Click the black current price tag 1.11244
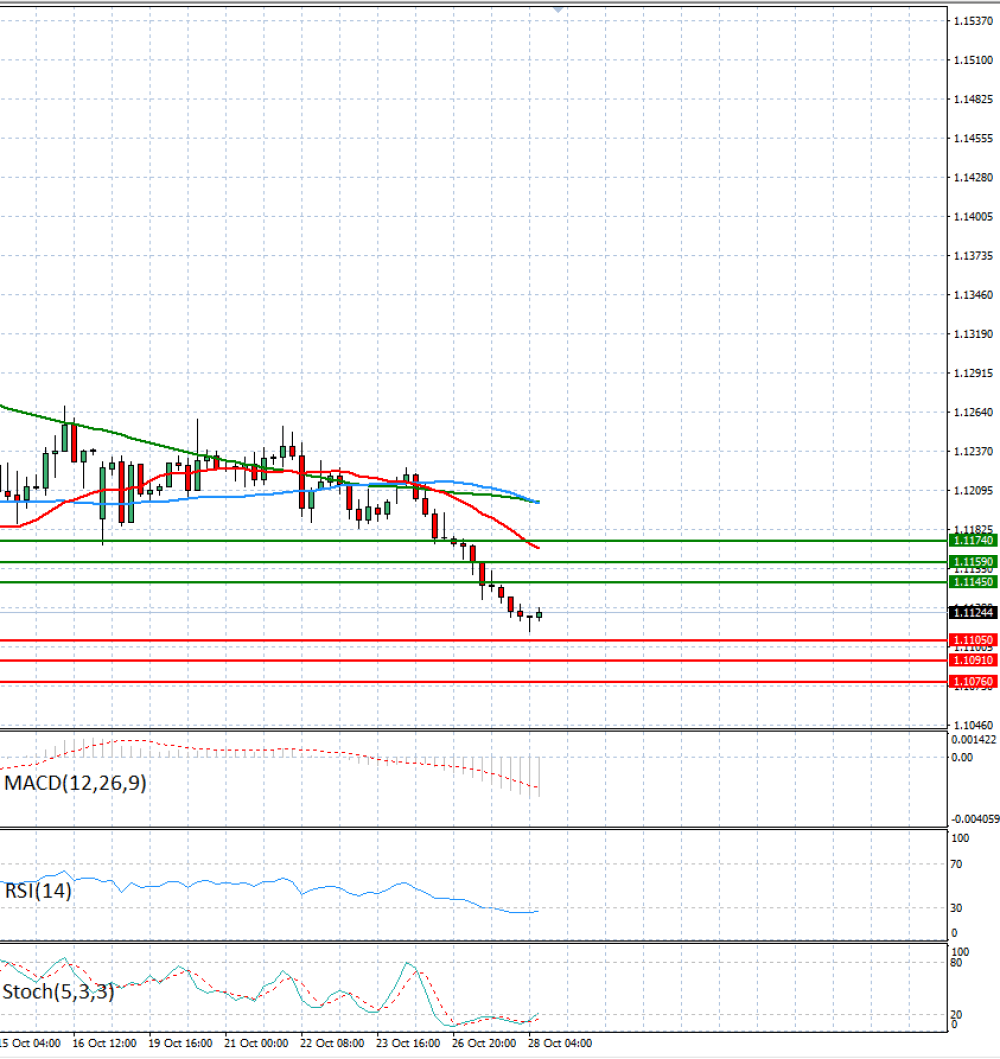Viewport: 1000px width, 1059px height. [x=973, y=613]
